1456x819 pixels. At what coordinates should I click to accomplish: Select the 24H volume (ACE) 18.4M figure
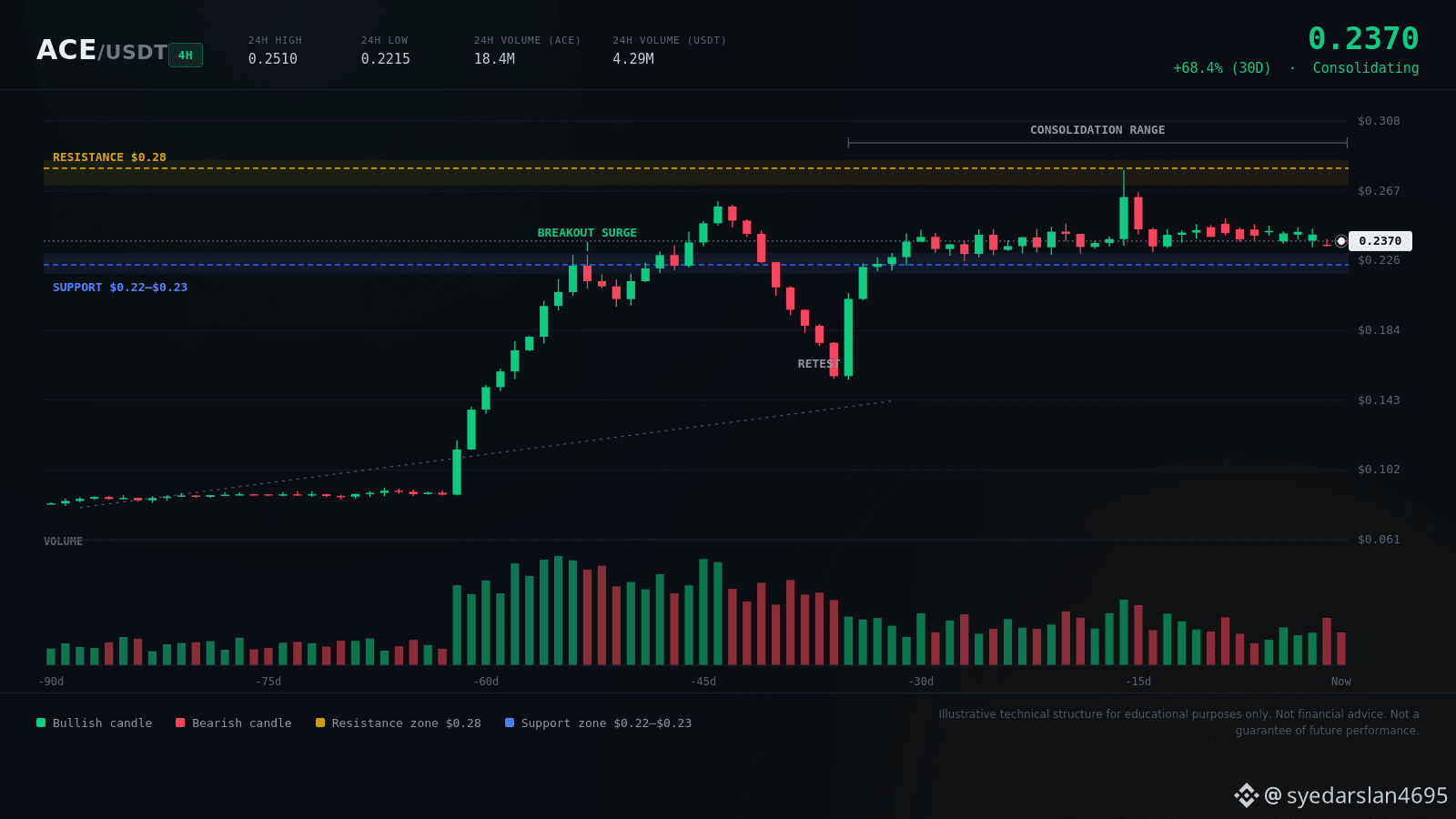tap(494, 59)
